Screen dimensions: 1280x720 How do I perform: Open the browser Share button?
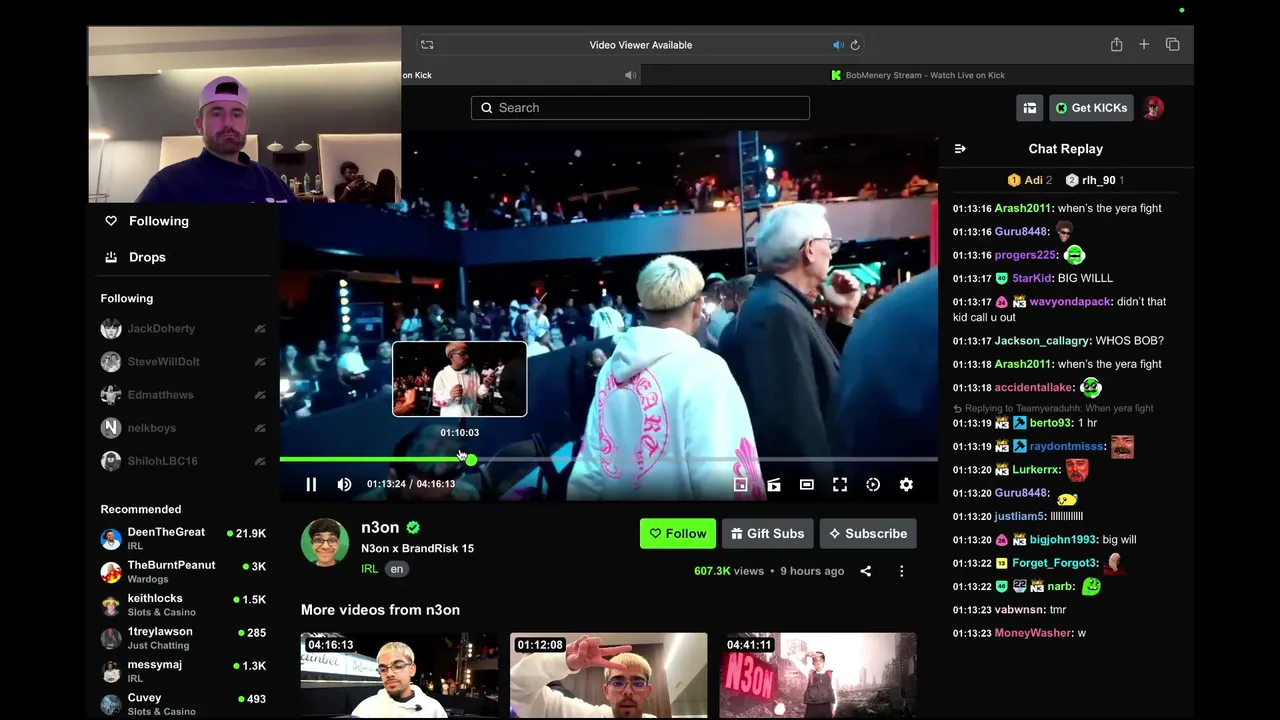[1116, 45]
